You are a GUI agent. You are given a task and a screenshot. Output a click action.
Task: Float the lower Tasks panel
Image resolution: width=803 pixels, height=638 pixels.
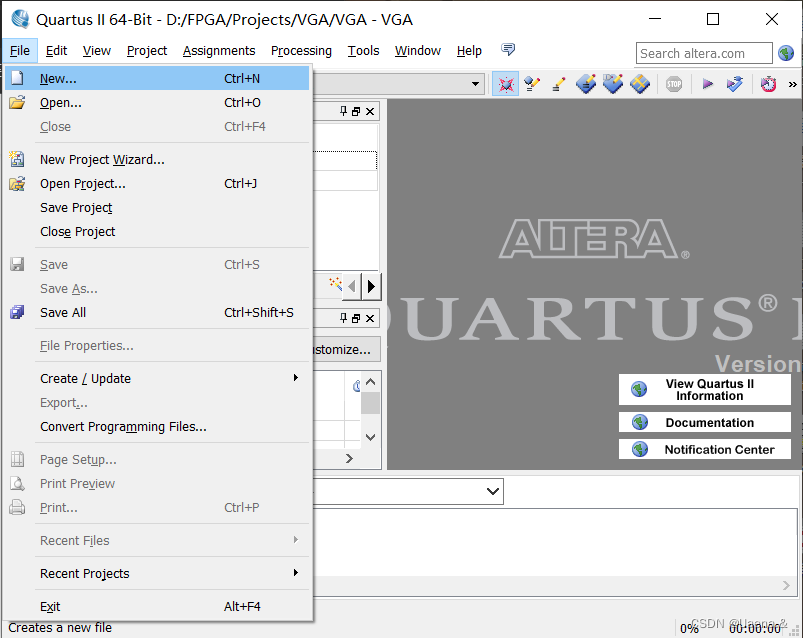point(356,318)
